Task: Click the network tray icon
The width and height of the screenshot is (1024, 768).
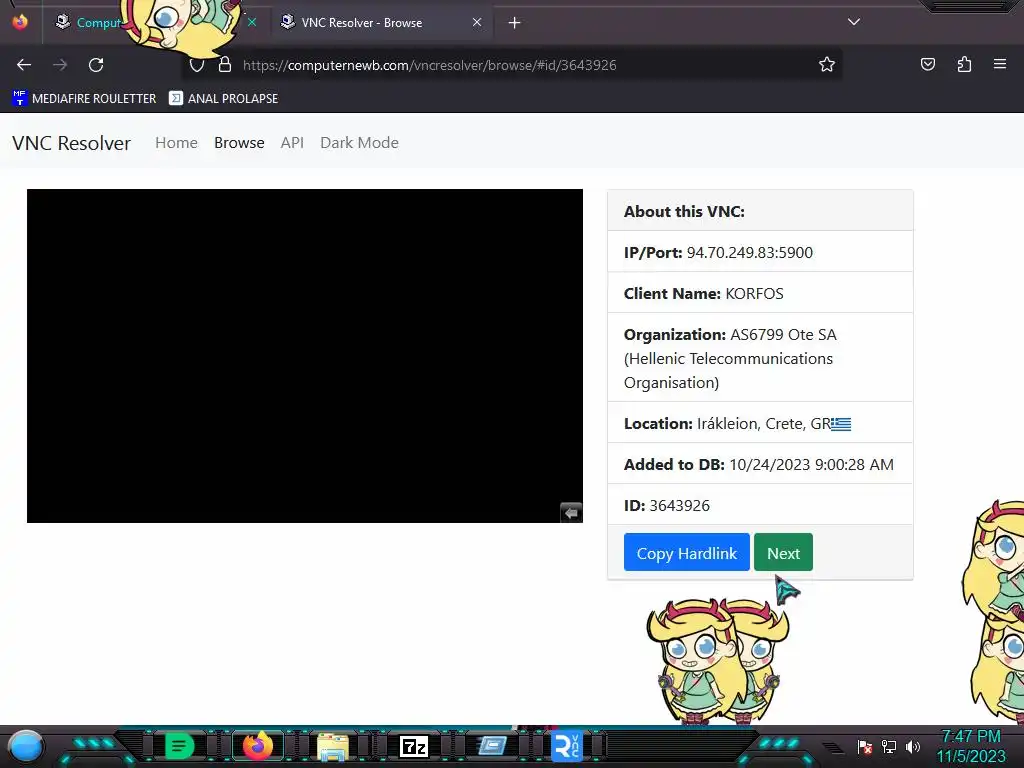Action: click(889, 746)
